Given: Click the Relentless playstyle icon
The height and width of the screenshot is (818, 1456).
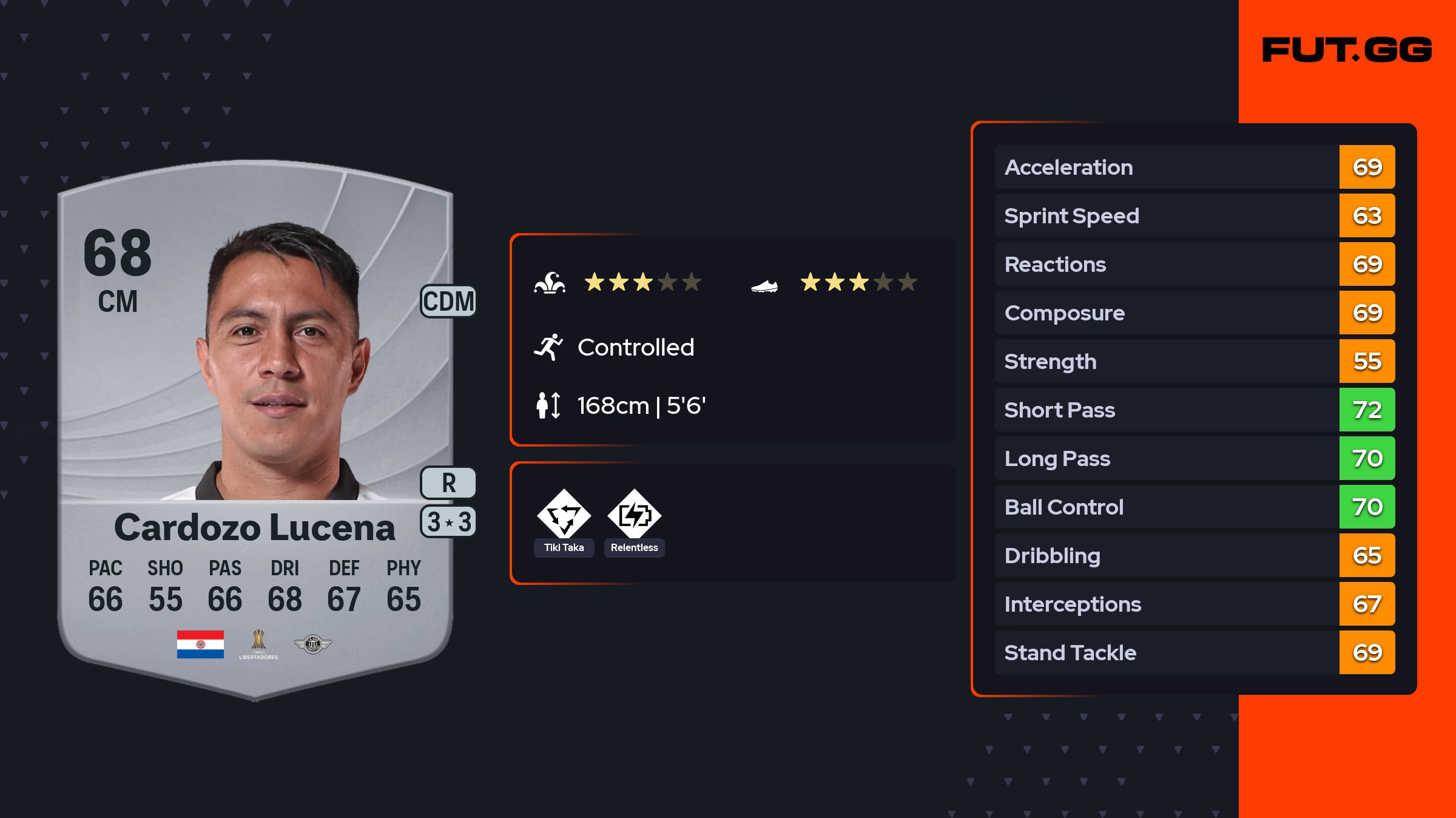Looking at the screenshot, I should coord(634,515).
